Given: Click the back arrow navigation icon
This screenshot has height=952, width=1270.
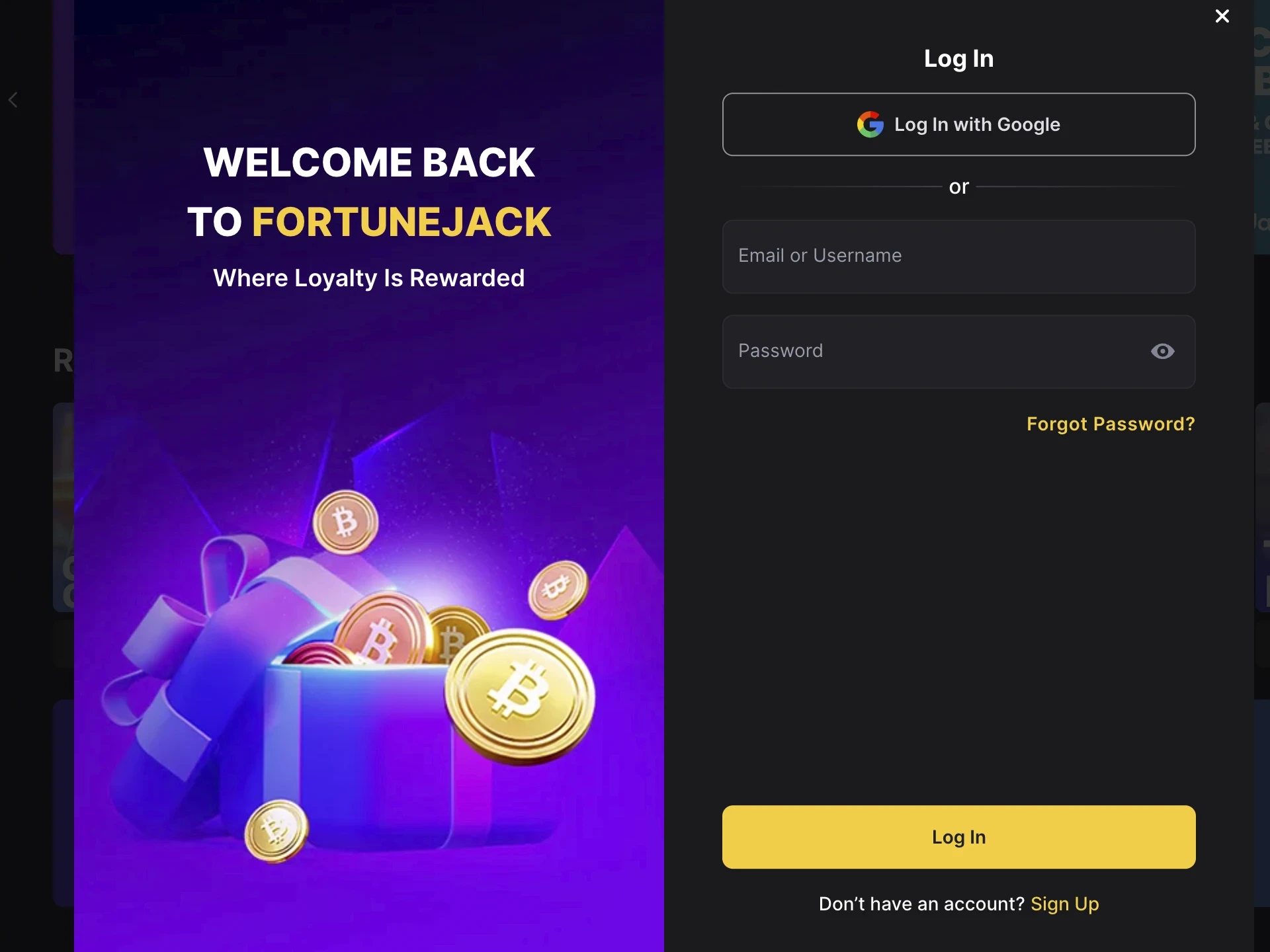Looking at the screenshot, I should [13, 99].
